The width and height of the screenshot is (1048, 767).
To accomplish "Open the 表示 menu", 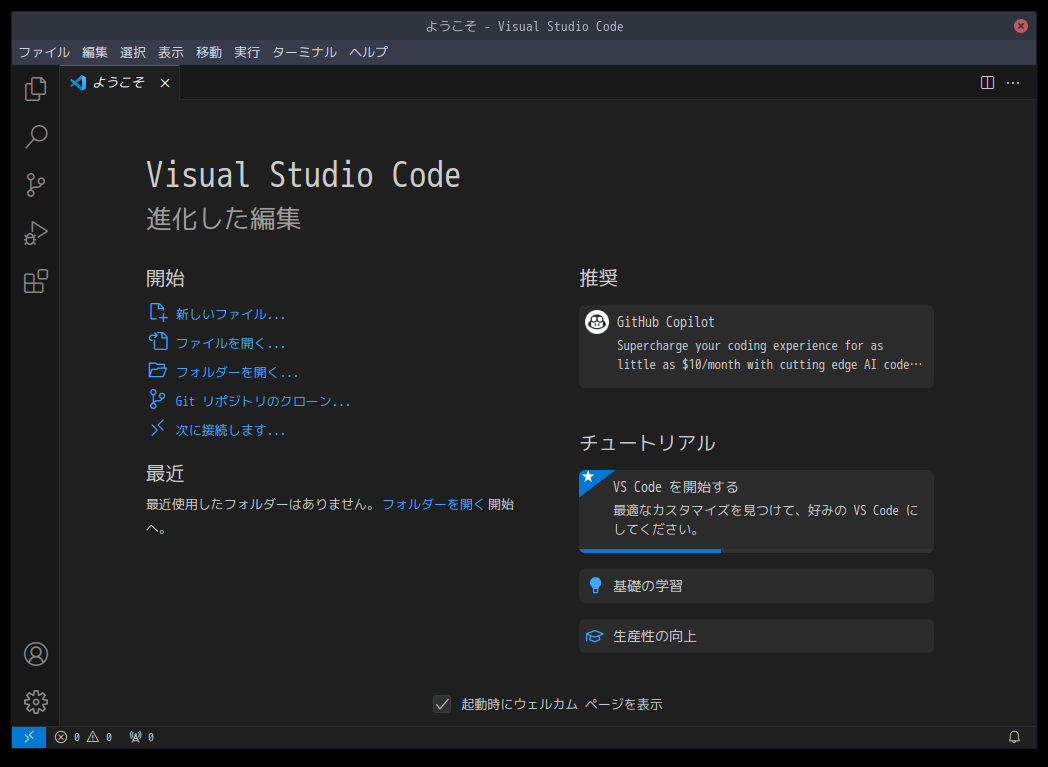I will (171, 52).
